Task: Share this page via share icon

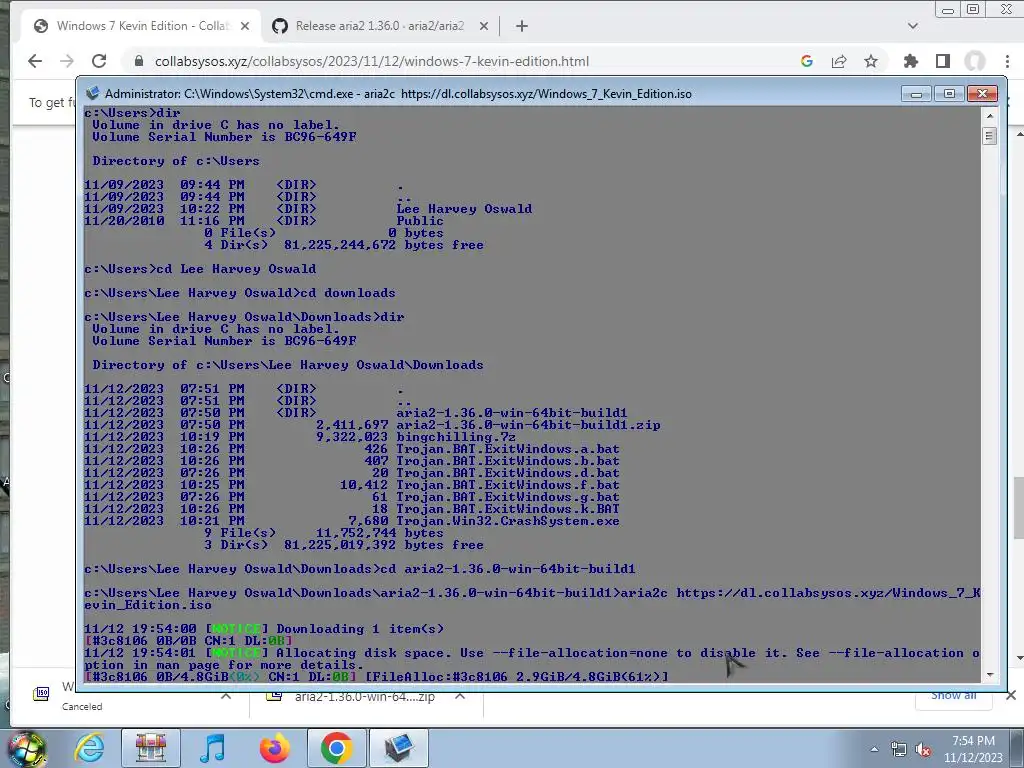Action: click(839, 61)
